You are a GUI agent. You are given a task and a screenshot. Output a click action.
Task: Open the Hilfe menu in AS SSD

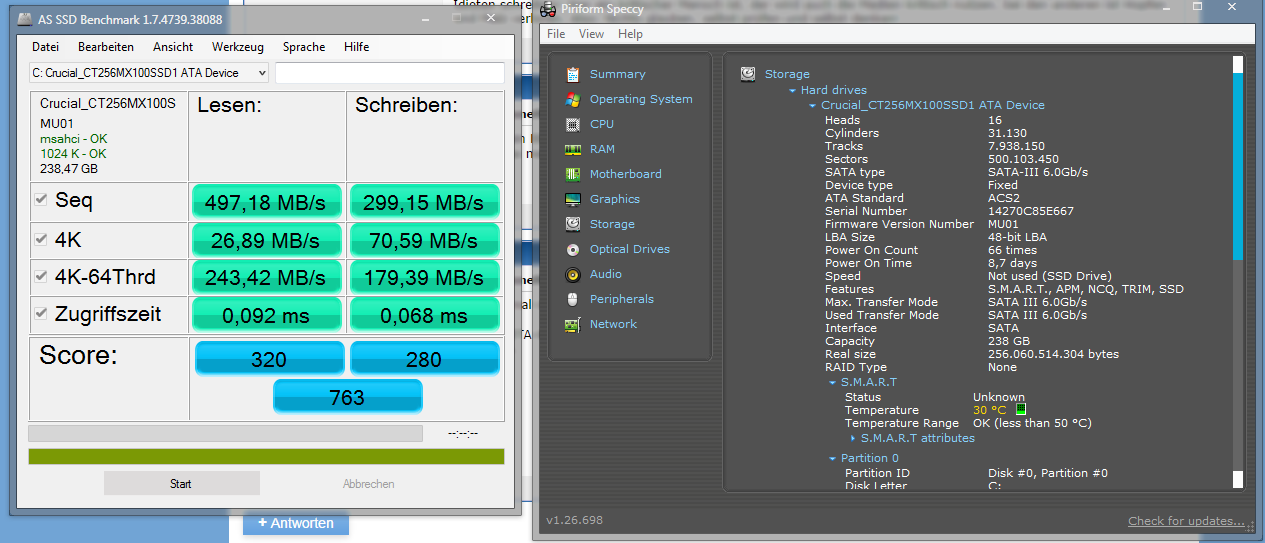(x=356, y=47)
